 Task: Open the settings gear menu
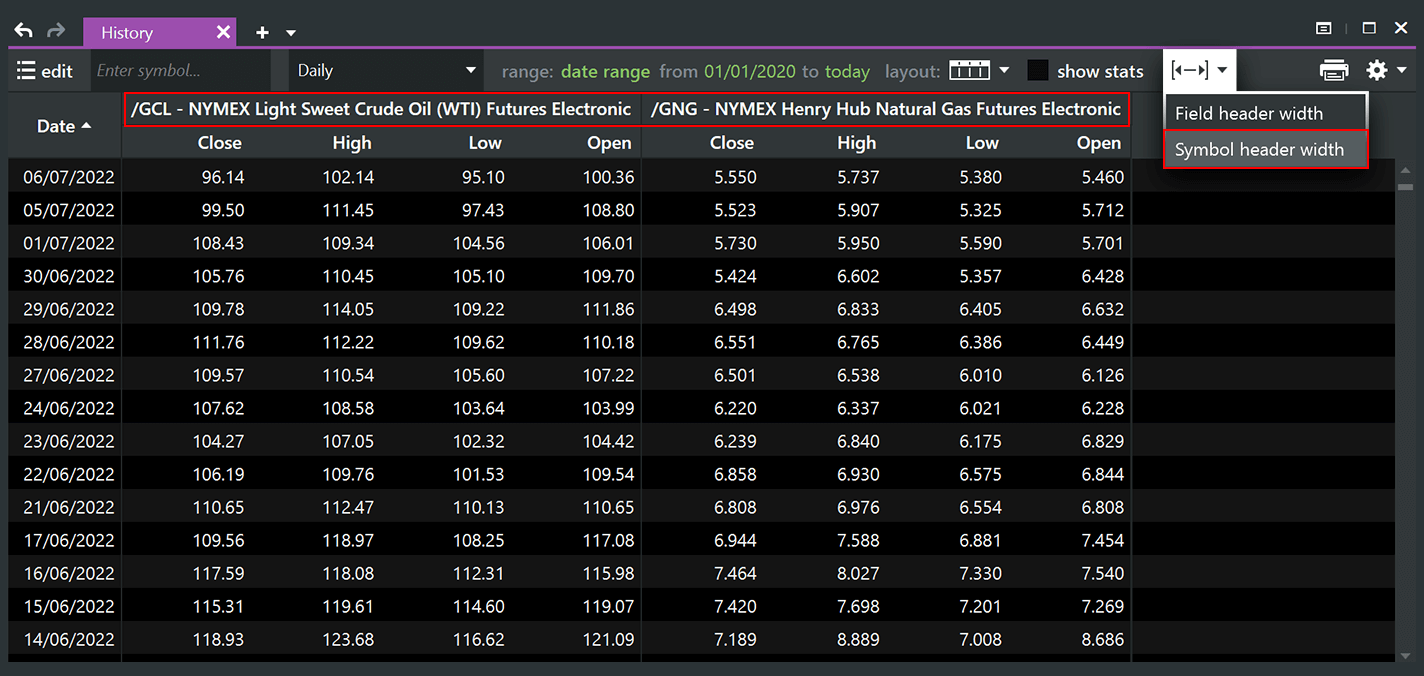point(1377,70)
